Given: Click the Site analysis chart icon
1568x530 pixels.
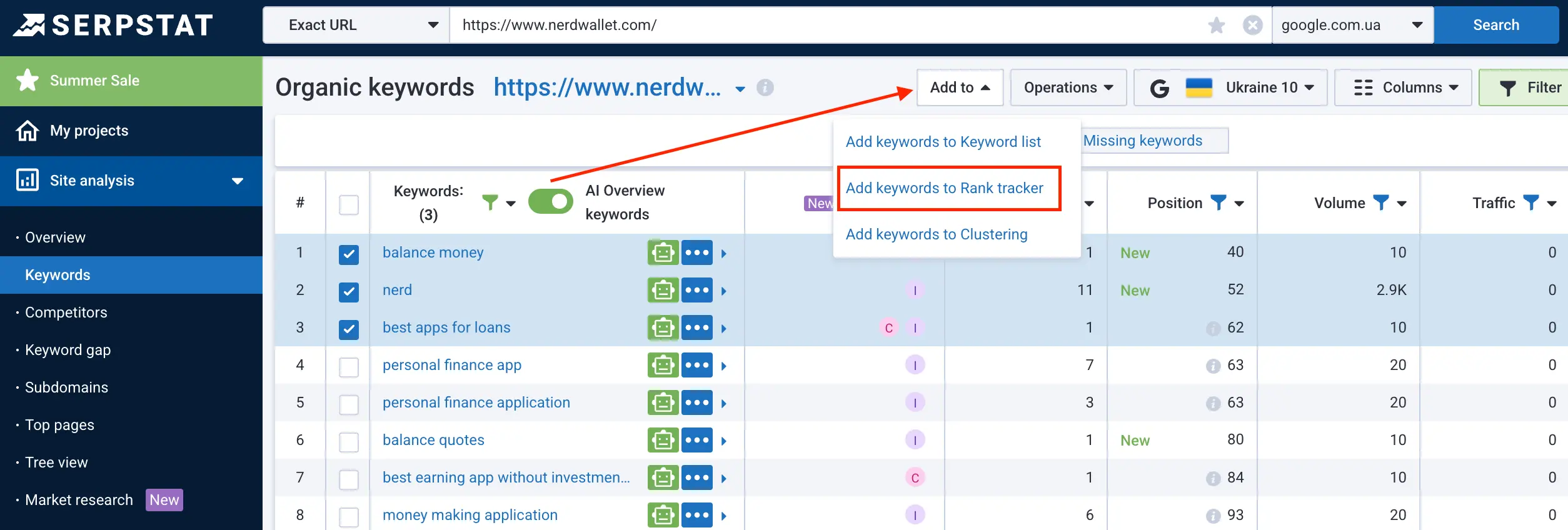Looking at the screenshot, I should pos(28,180).
